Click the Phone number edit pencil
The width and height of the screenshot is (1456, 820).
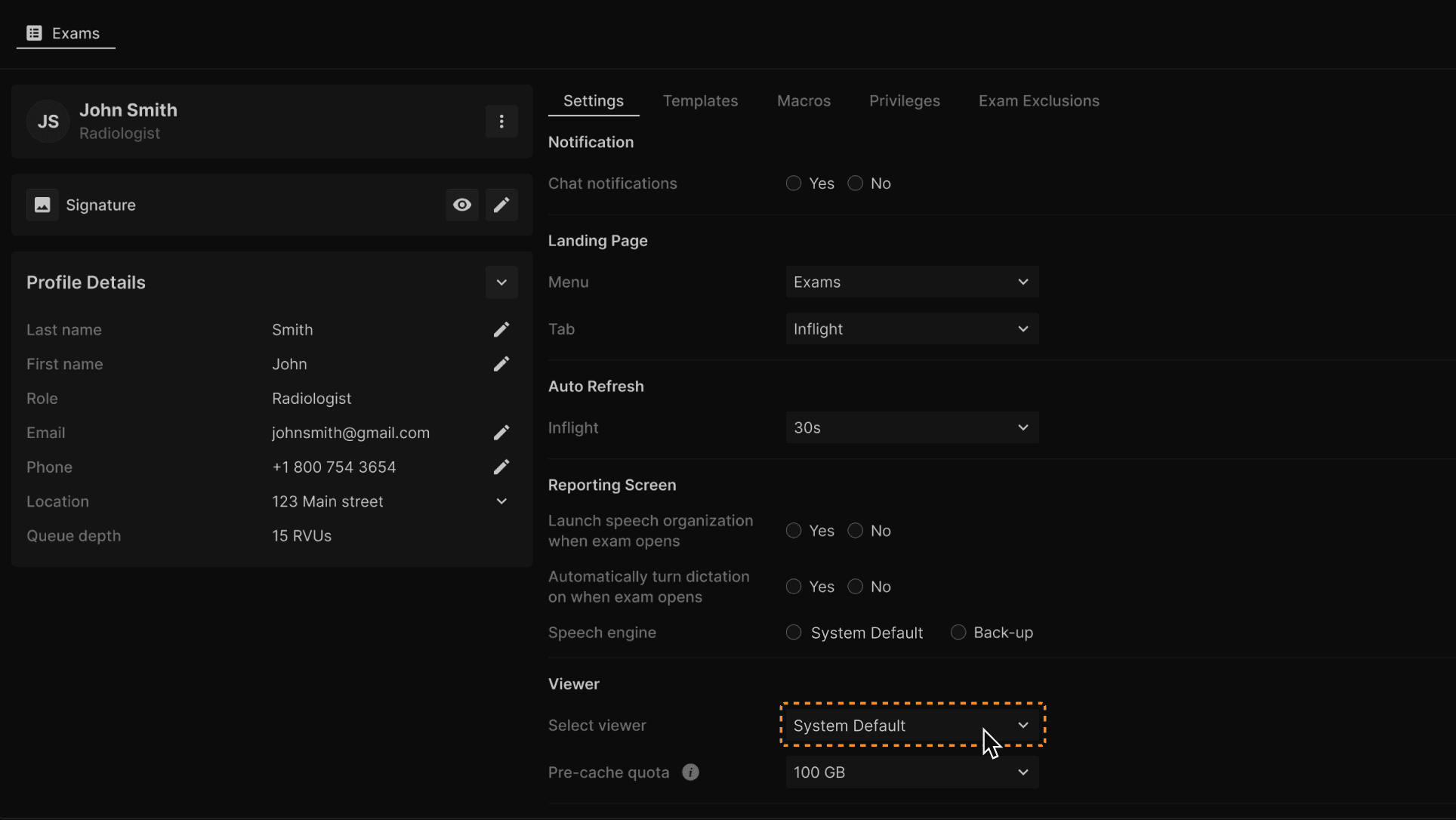coord(501,467)
